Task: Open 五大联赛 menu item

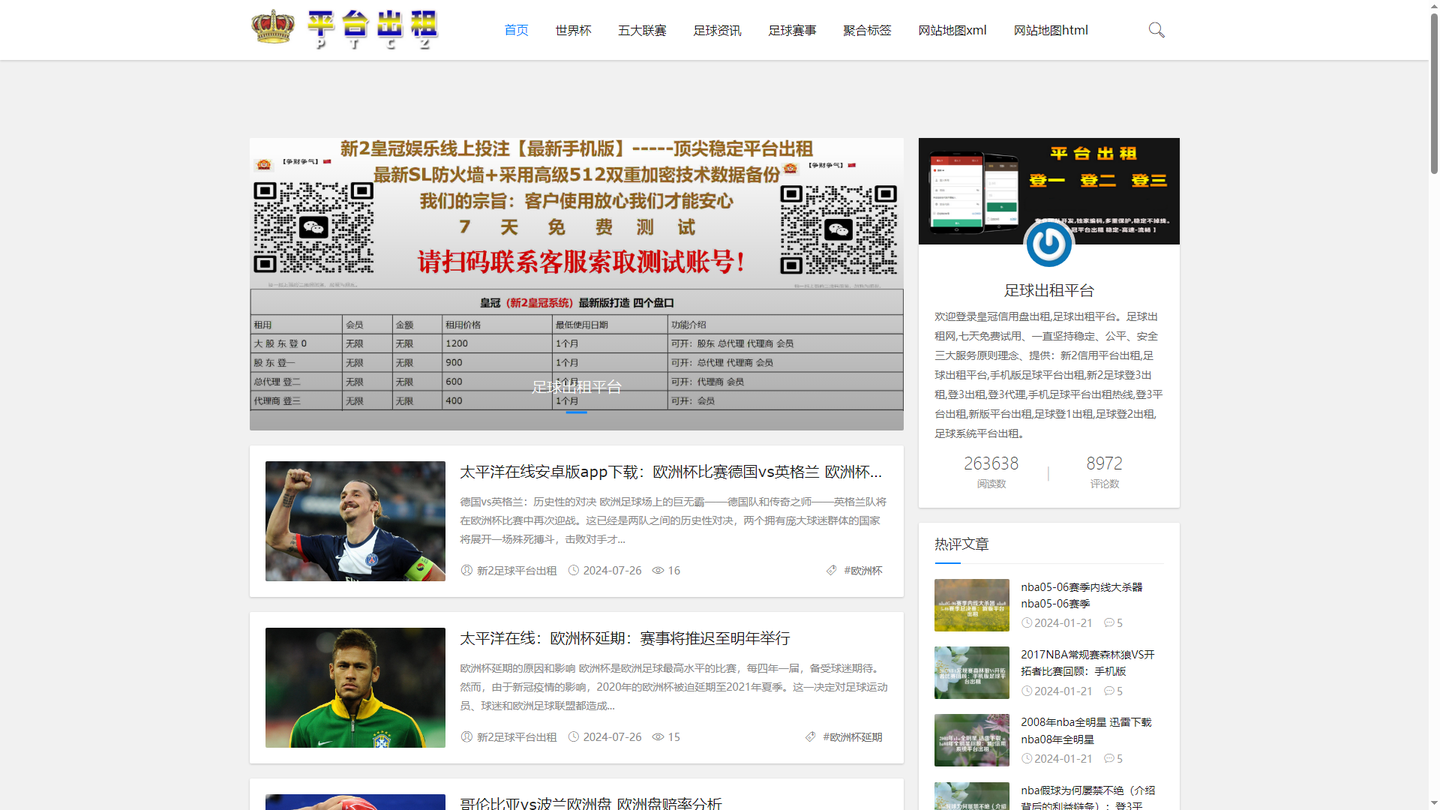Action: (x=642, y=30)
